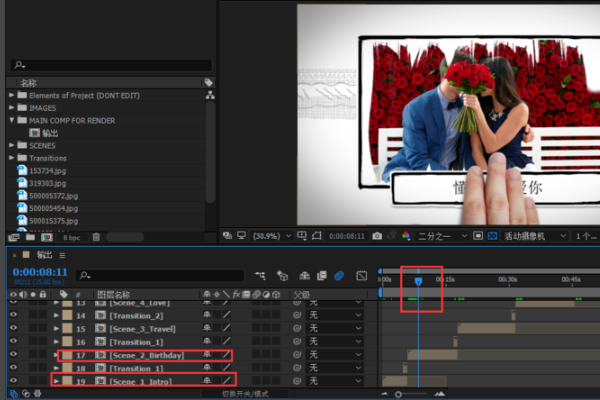The image size is (600, 400).
Task: Click the snapshot camera icon in viewer
Action: [377, 236]
